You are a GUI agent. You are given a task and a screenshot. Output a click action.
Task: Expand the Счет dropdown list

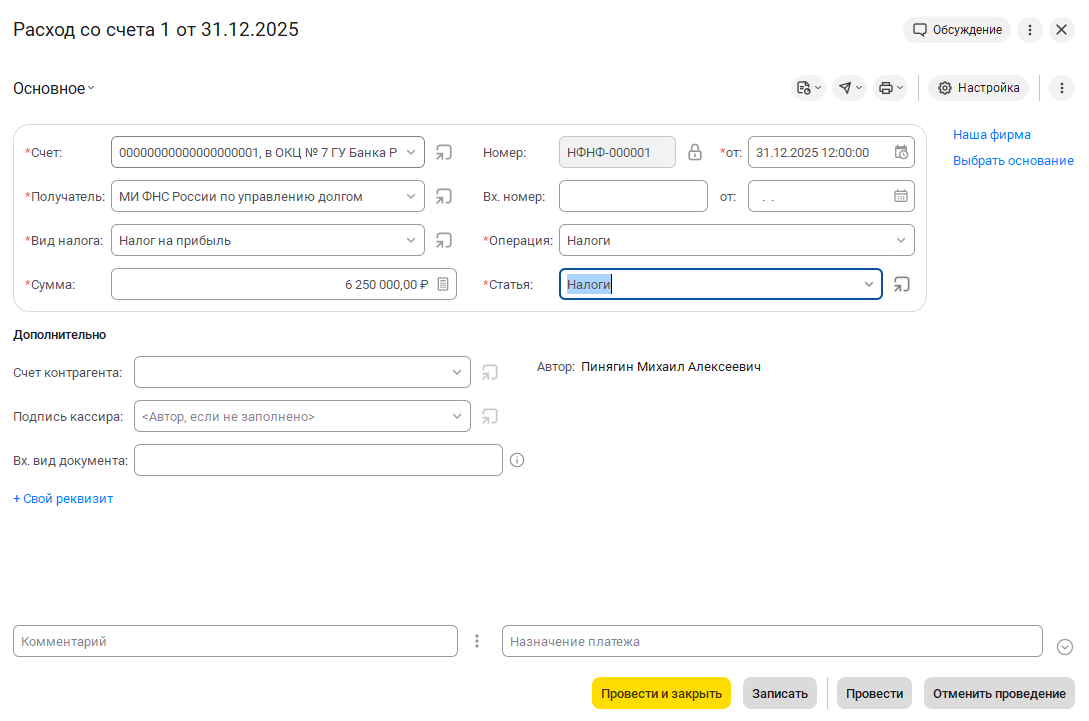[411, 153]
